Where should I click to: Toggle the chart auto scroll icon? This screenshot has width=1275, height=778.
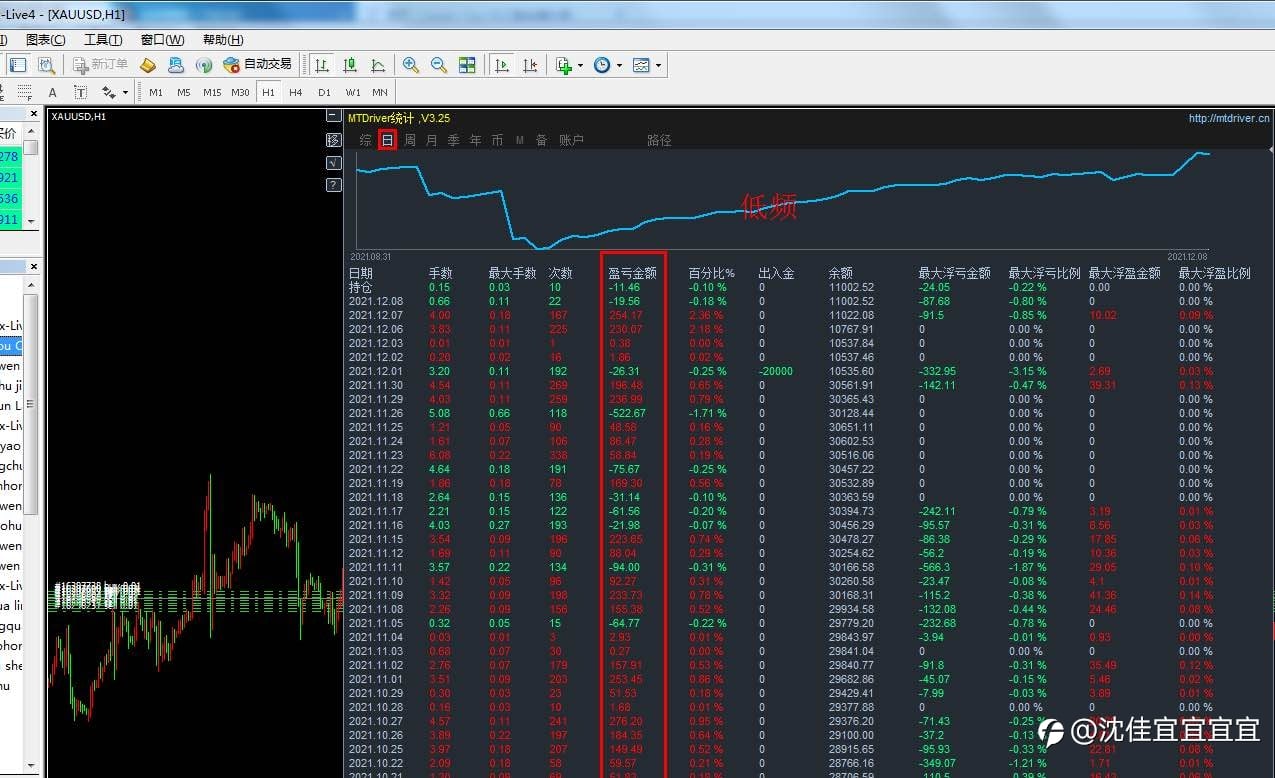click(x=502, y=65)
